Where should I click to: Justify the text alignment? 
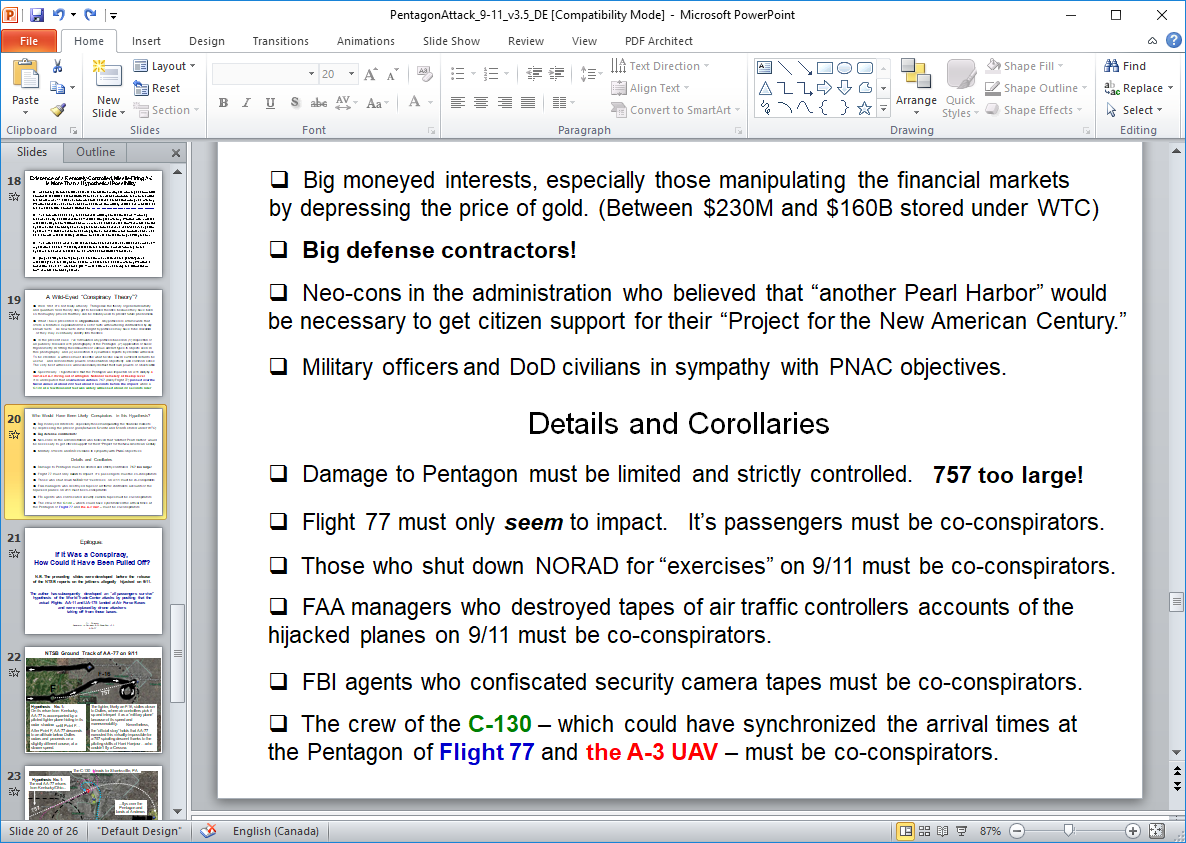528,103
